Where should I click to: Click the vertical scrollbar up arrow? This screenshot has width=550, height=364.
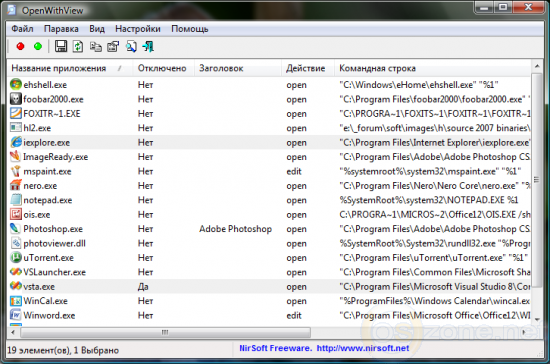537,66
